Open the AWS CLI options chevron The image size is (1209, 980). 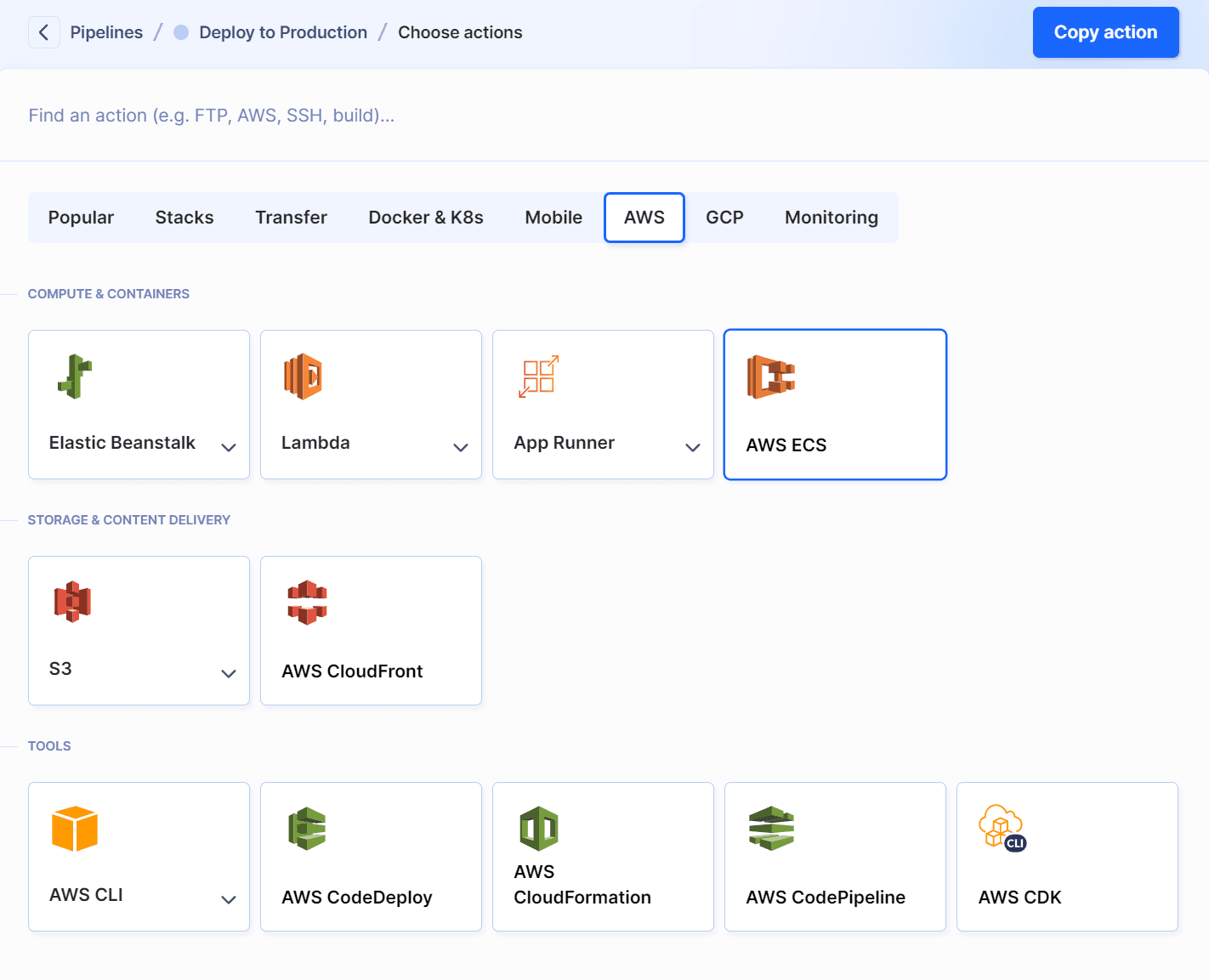click(229, 899)
